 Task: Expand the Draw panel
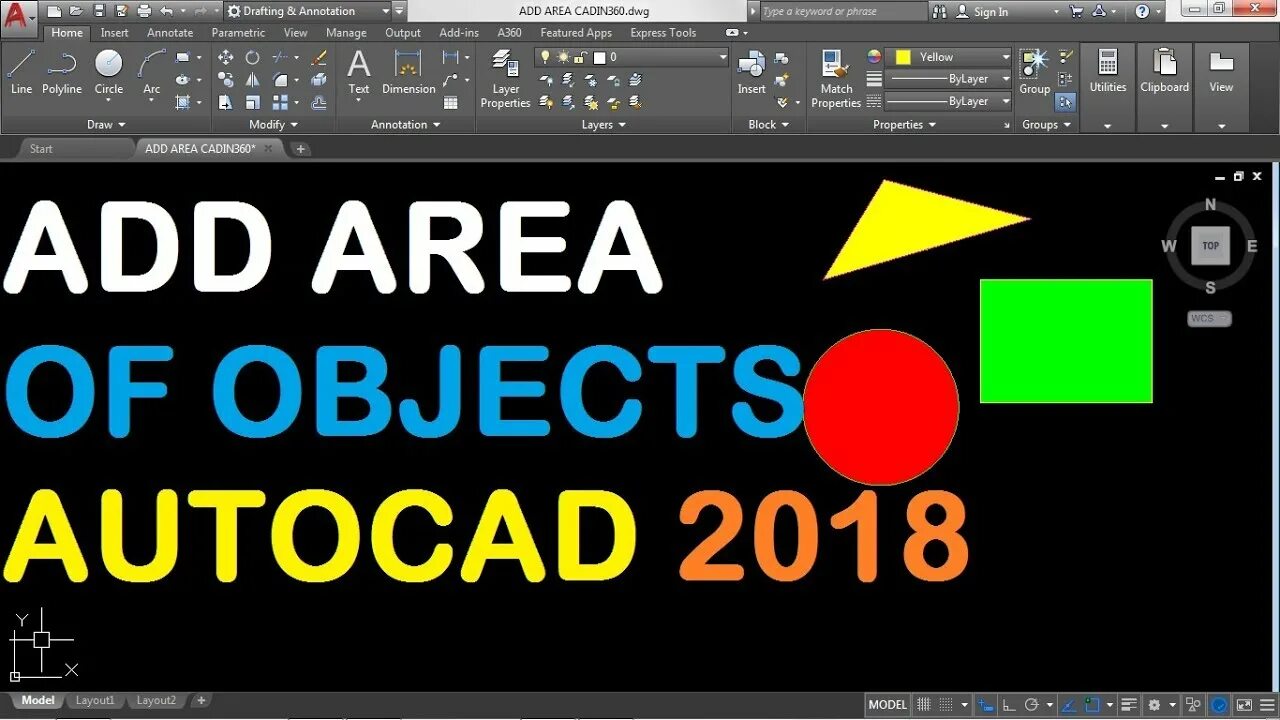[106, 124]
